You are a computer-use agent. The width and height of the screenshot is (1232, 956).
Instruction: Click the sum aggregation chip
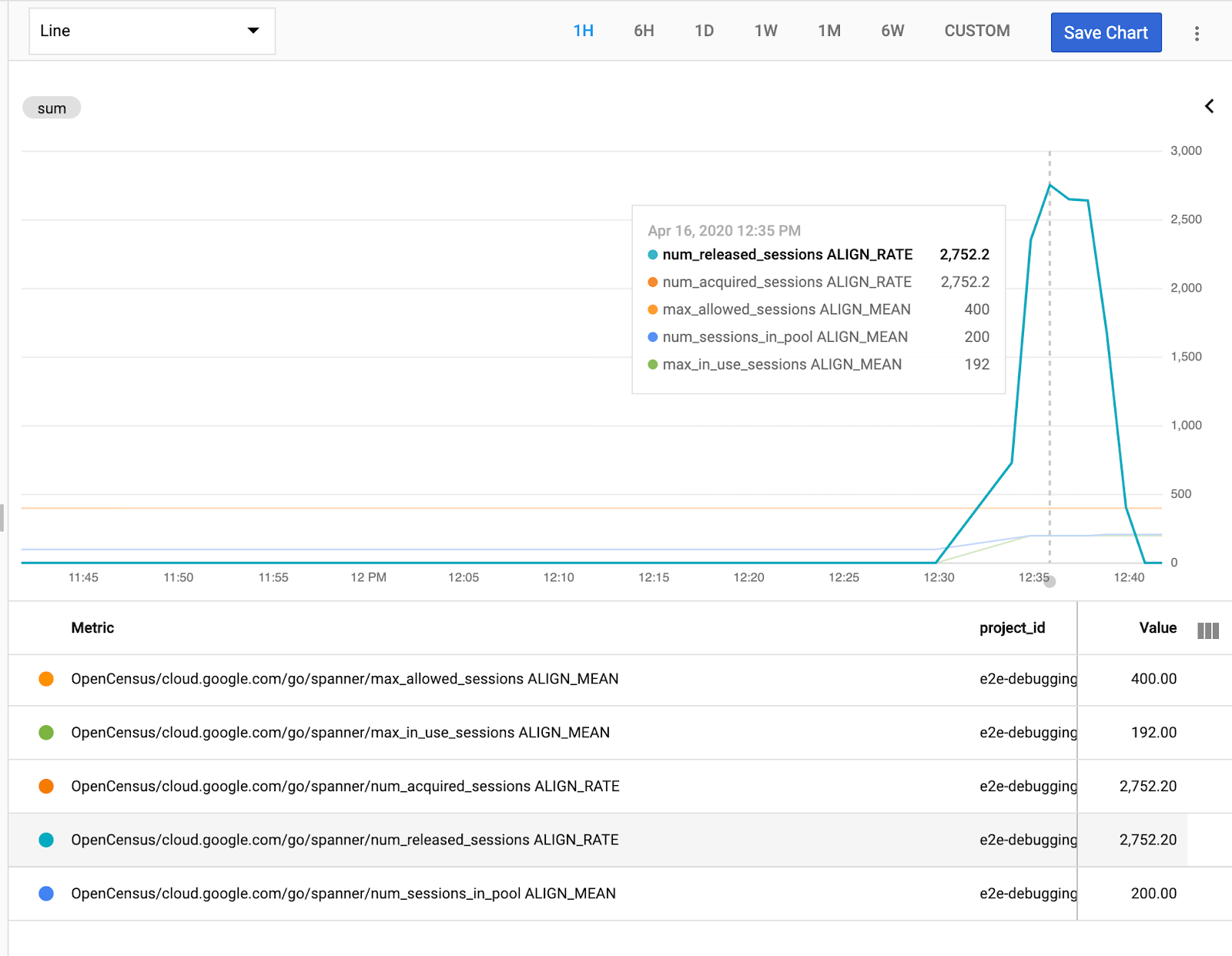coord(51,108)
